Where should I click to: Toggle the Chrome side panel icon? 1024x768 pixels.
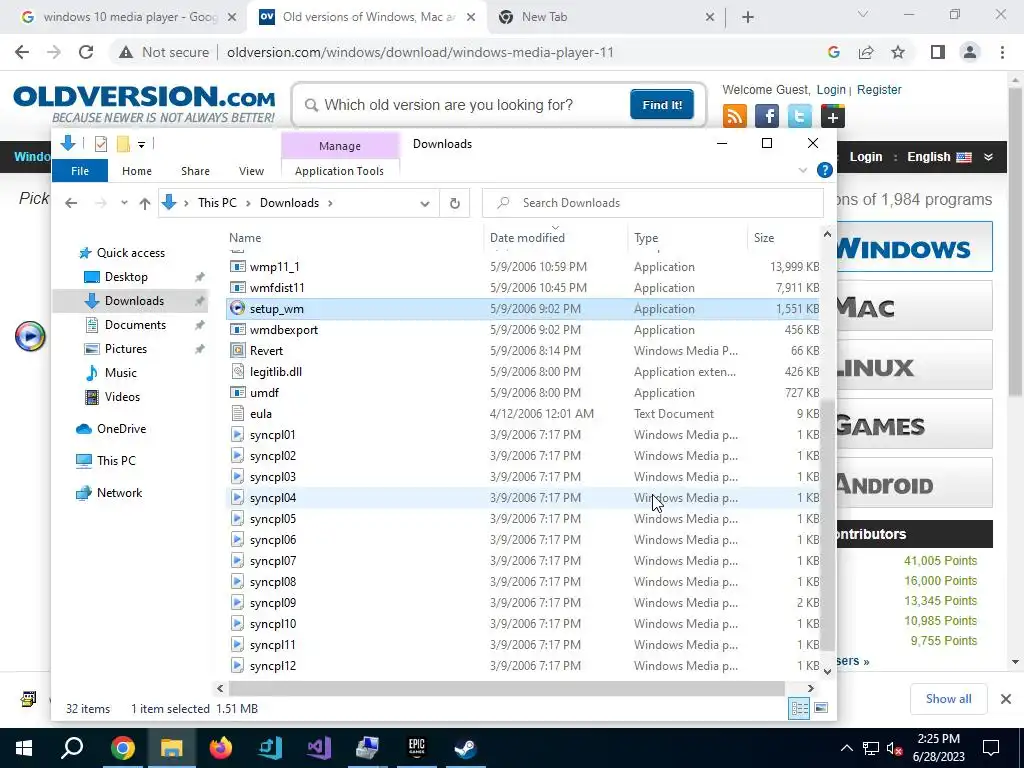[x=938, y=52]
